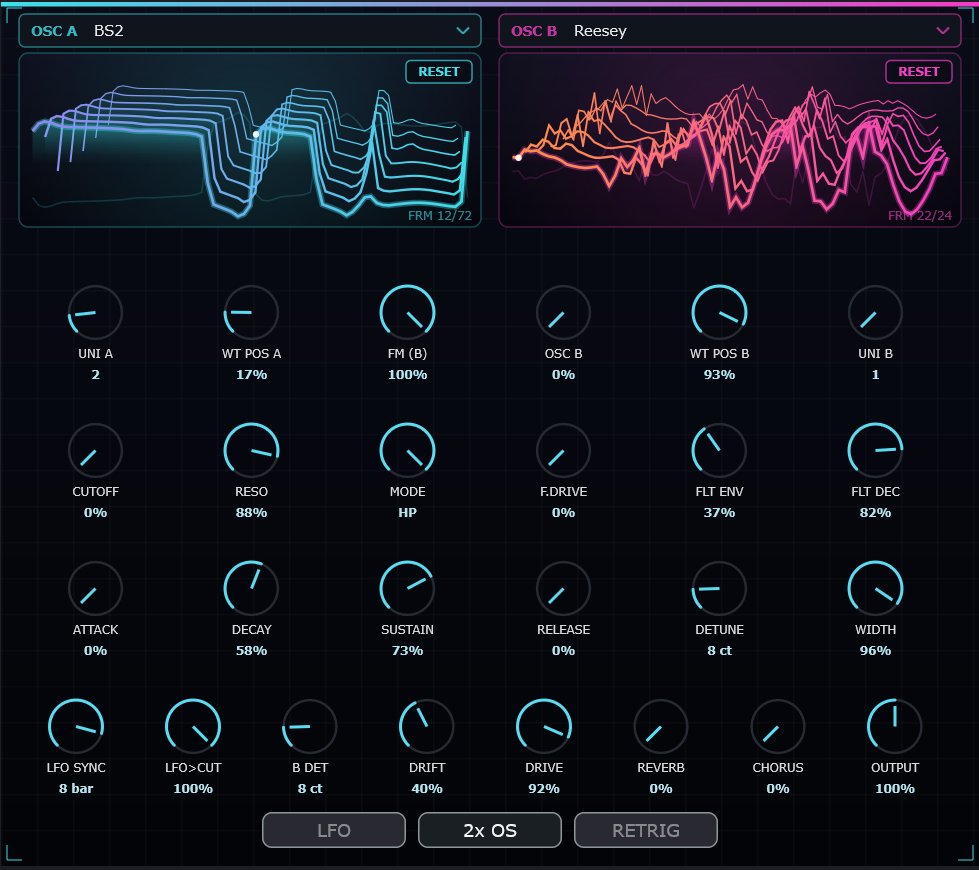Click the SUSTAIN knob
Image resolution: width=979 pixels, height=870 pixels.
408,589
